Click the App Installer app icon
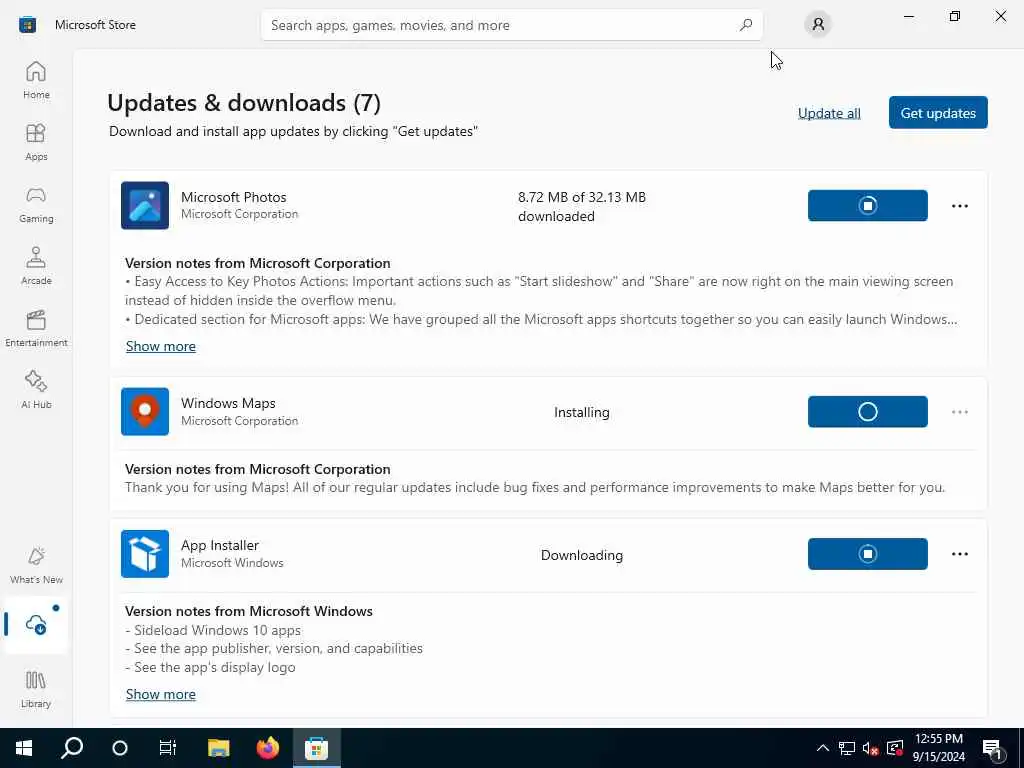Screen dimensions: 1024x768 click(x=145, y=554)
